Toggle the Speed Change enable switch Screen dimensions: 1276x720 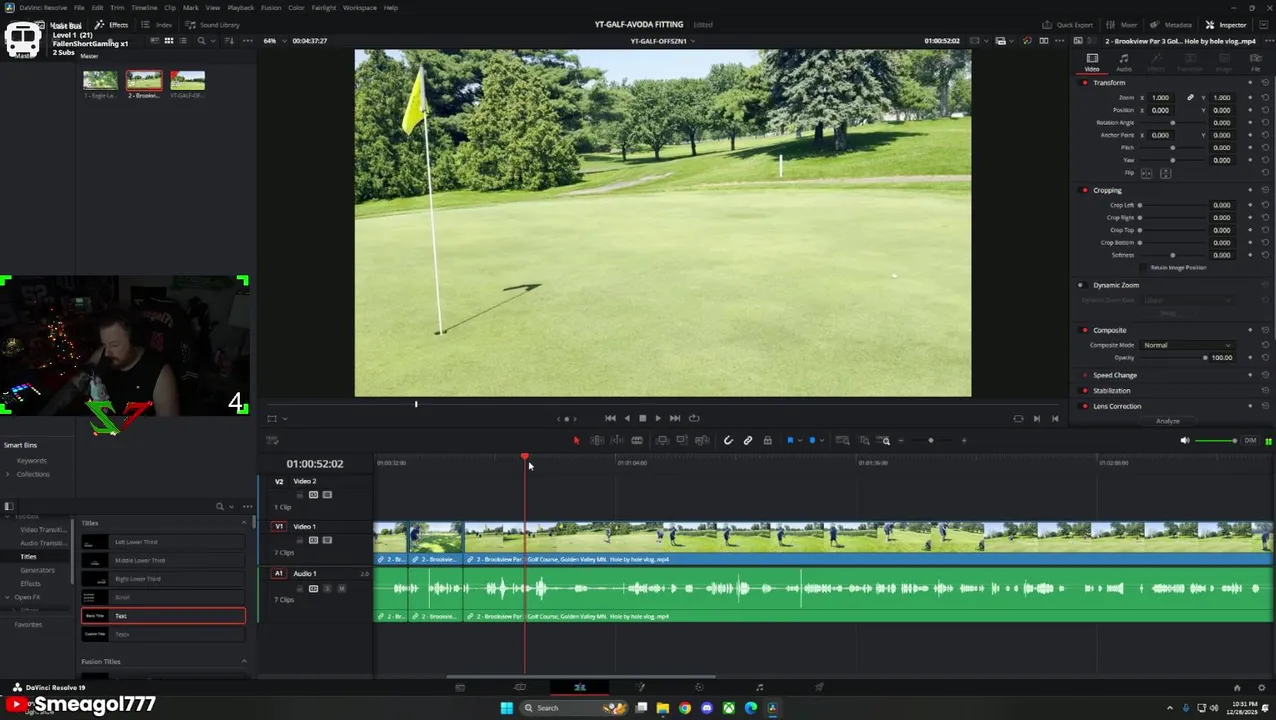(x=1085, y=375)
